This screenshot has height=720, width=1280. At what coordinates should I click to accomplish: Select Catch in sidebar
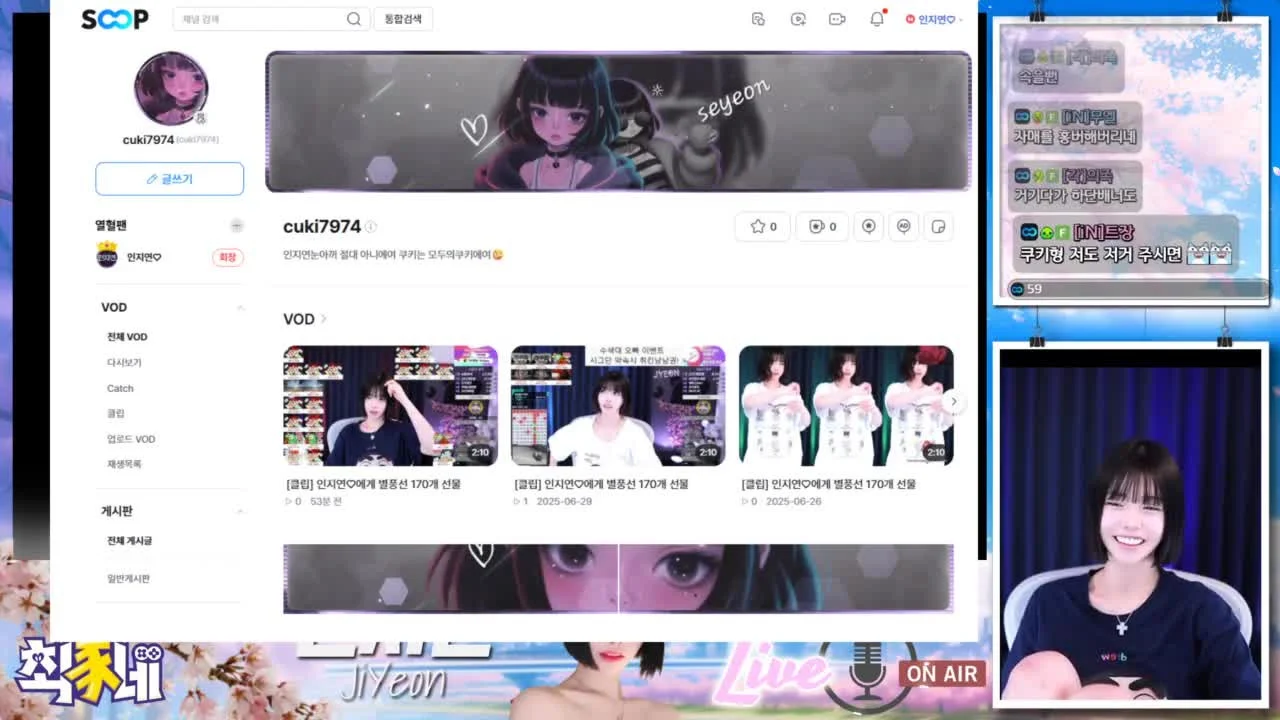click(x=120, y=388)
